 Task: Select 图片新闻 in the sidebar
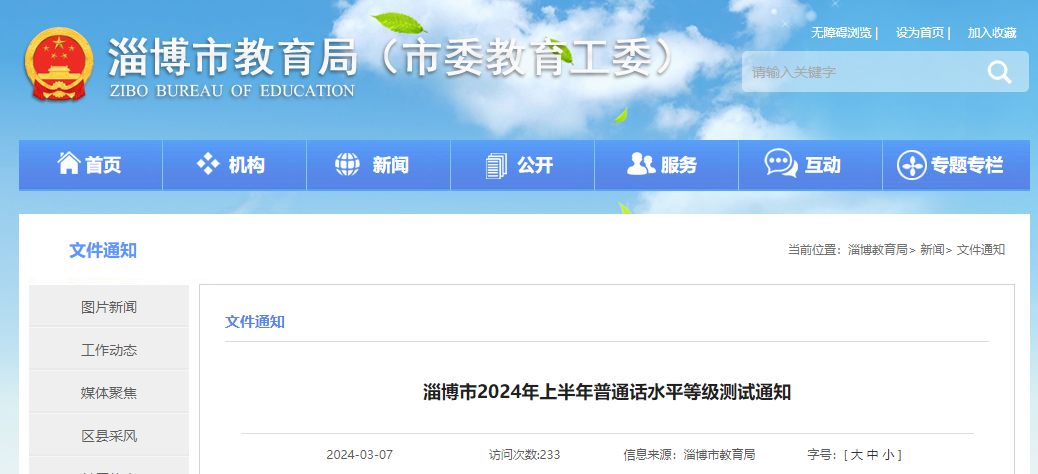109,307
